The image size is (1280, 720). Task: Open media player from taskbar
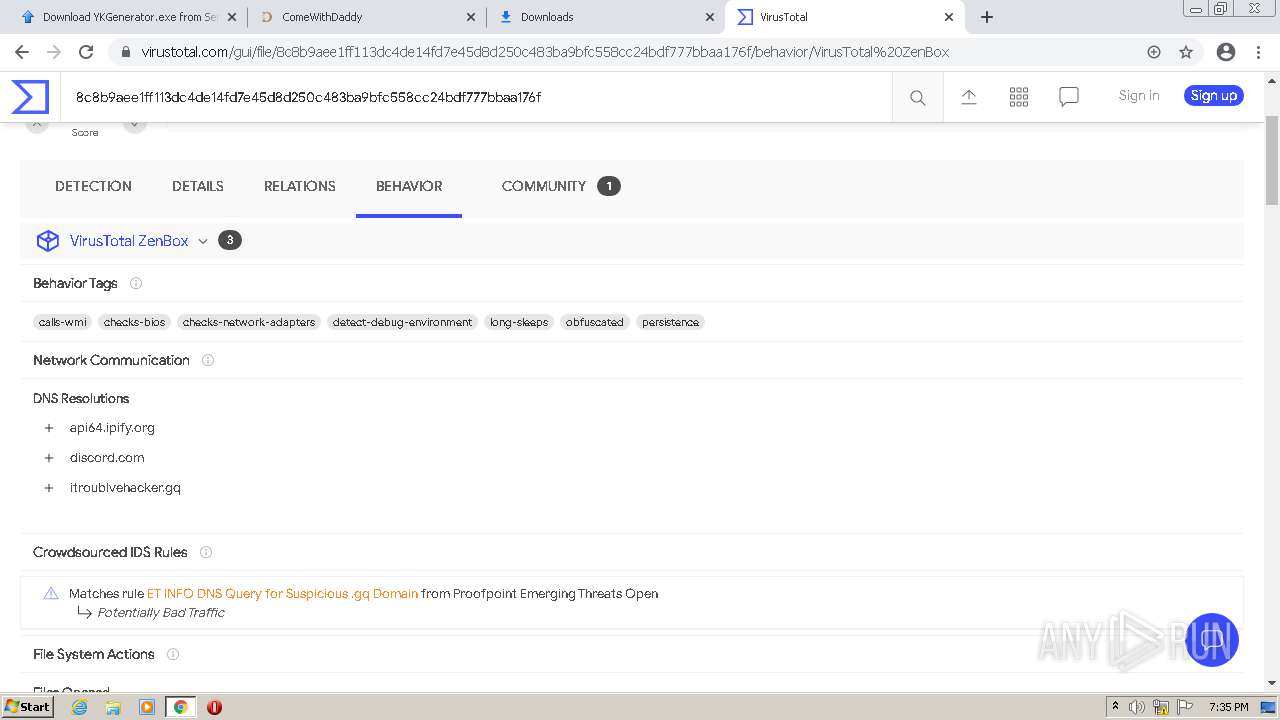coord(147,707)
